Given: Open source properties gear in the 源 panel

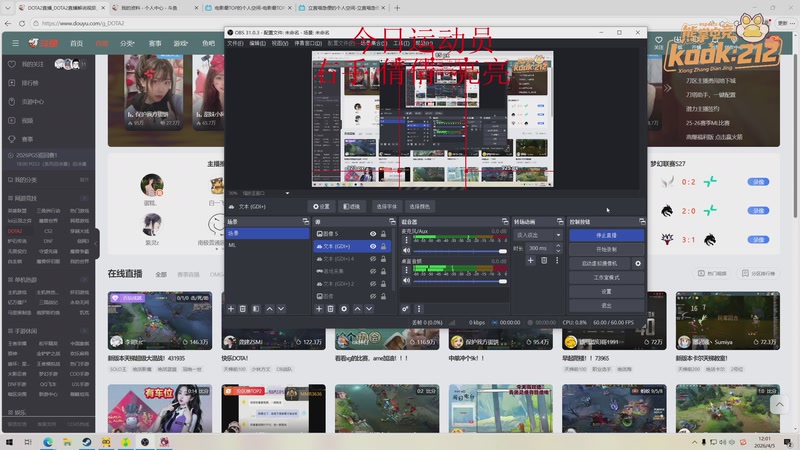Looking at the screenshot, I should point(344,309).
